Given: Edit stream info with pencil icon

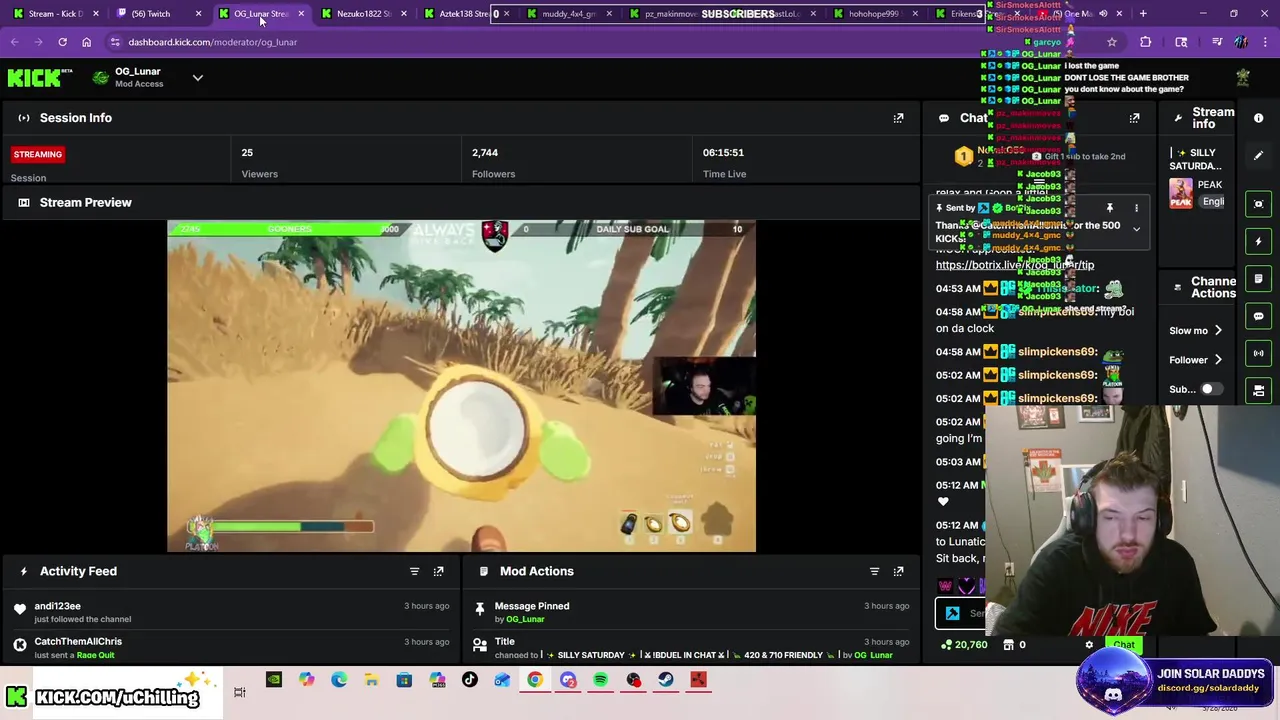Looking at the screenshot, I should click(1258, 155).
